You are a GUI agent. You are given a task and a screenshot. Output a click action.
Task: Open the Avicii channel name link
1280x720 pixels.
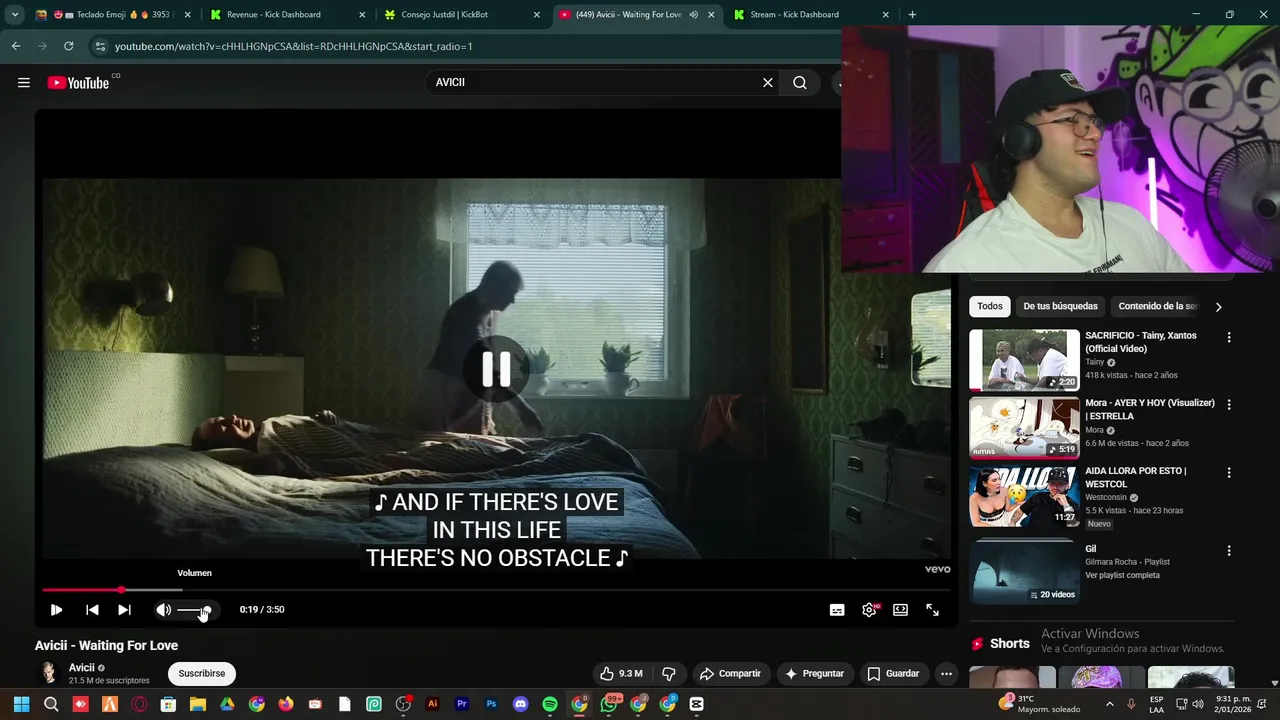point(82,668)
